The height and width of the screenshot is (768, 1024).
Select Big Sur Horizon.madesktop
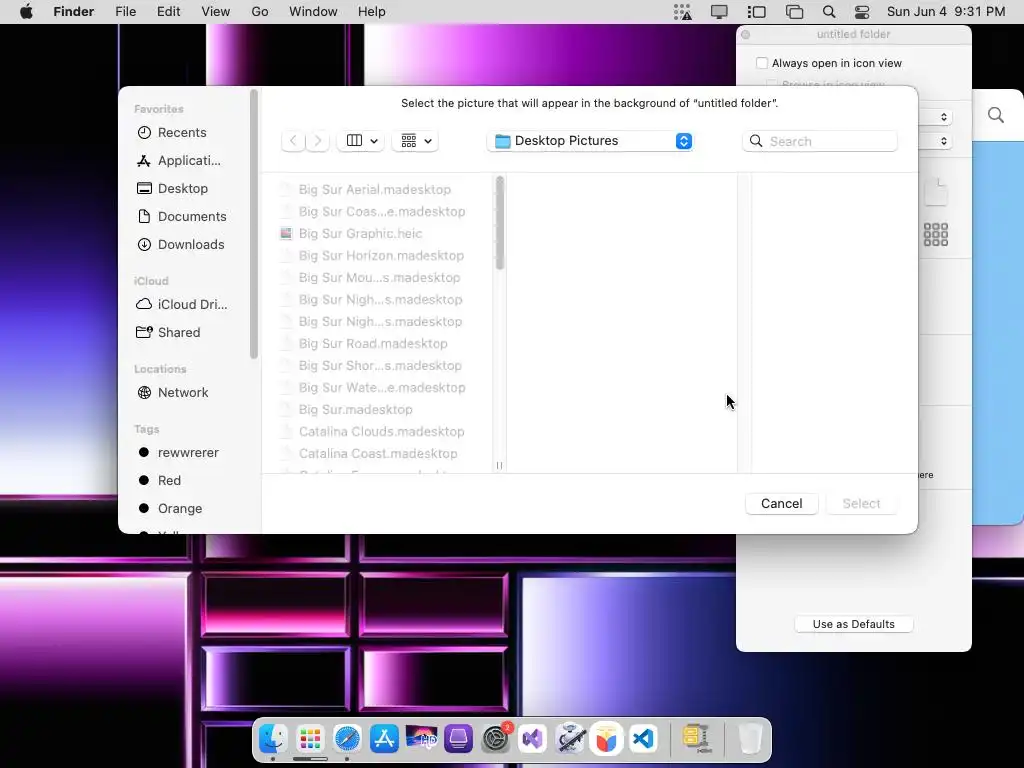tap(381, 256)
